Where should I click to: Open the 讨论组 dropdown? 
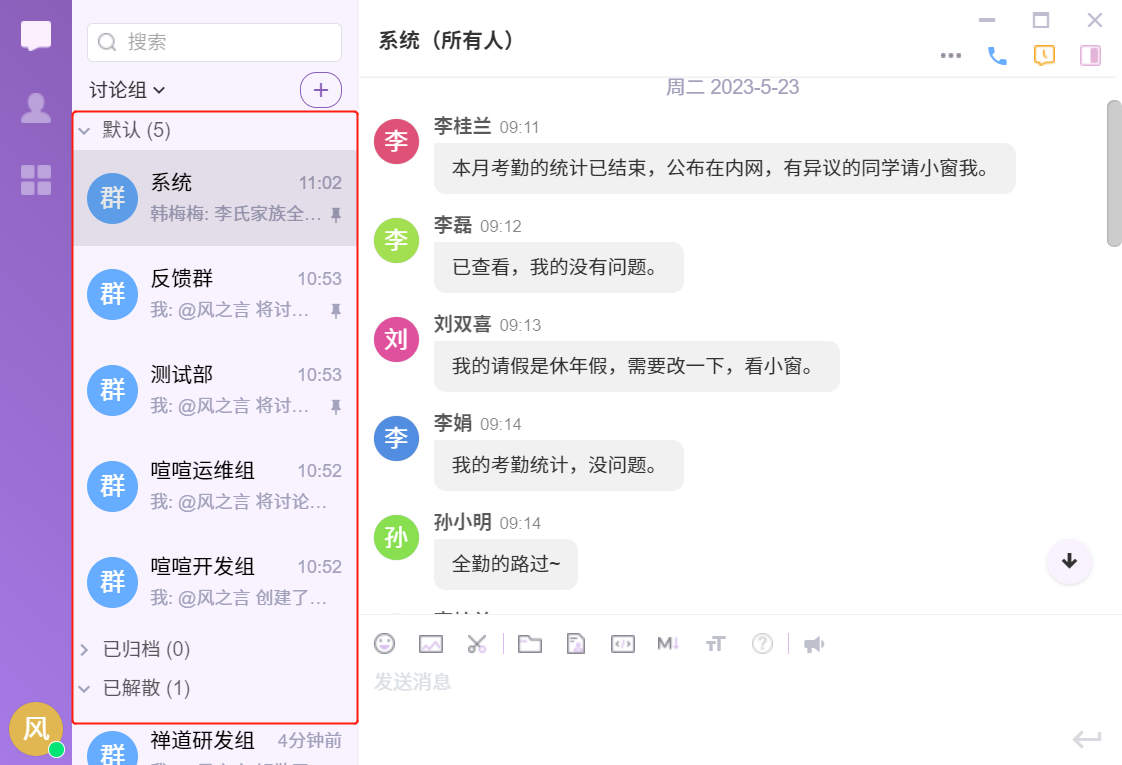127,90
